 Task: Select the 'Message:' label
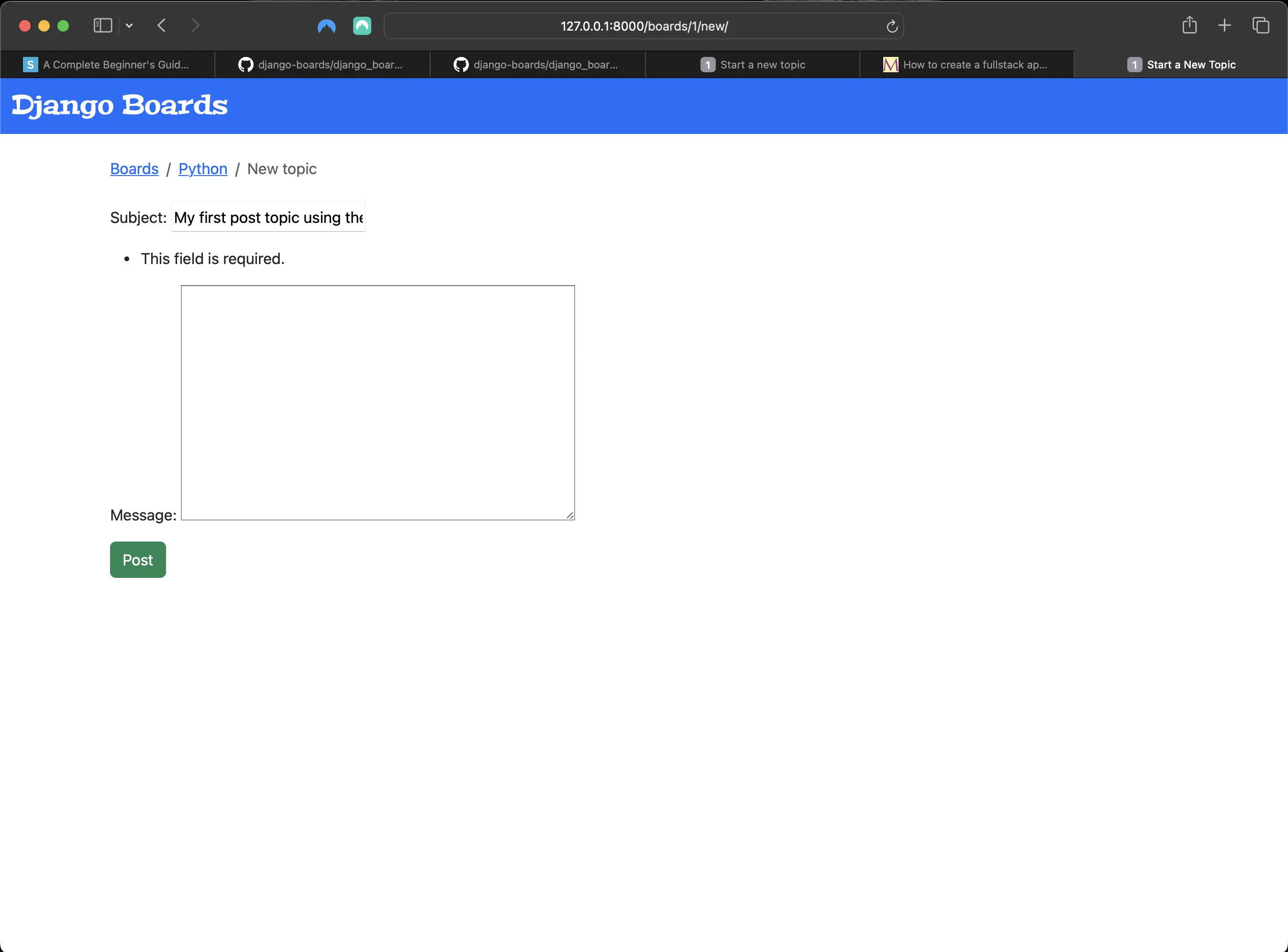[x=144, y=515]
